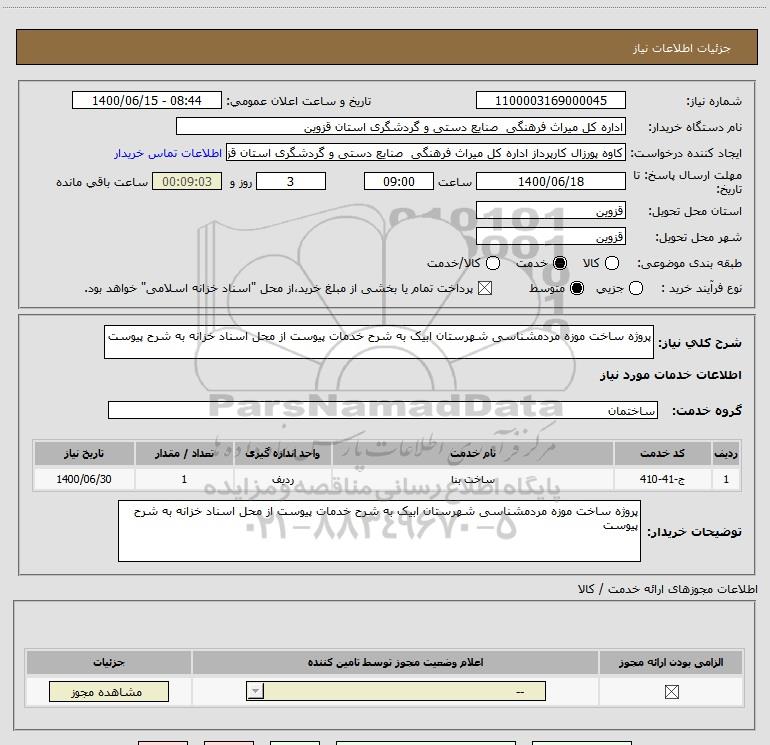The image size is (770, 745).
Task: Click the delivery city field قزوین
Action: coord(550,237)
